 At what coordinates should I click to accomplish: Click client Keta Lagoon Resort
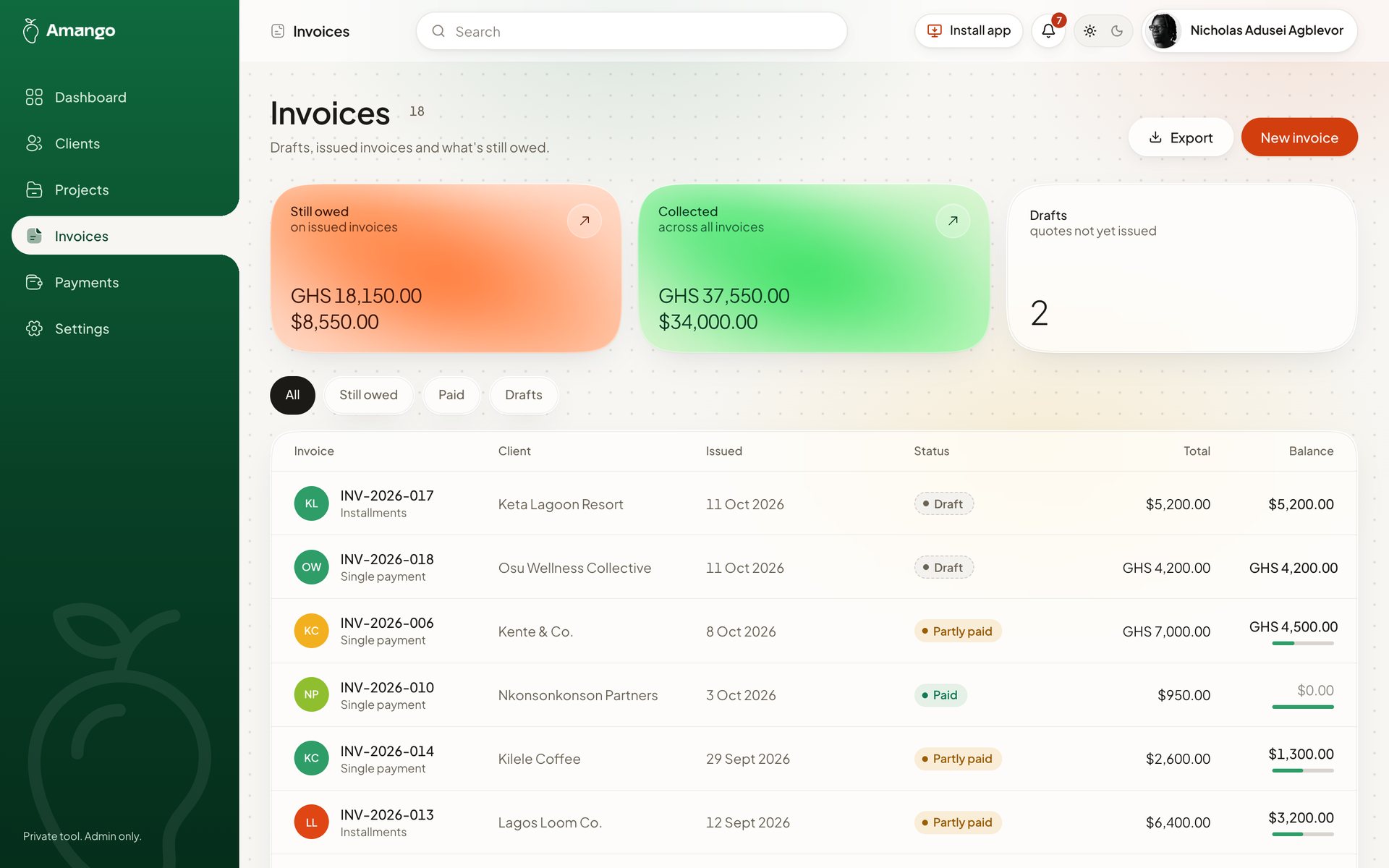click(561, 504)
